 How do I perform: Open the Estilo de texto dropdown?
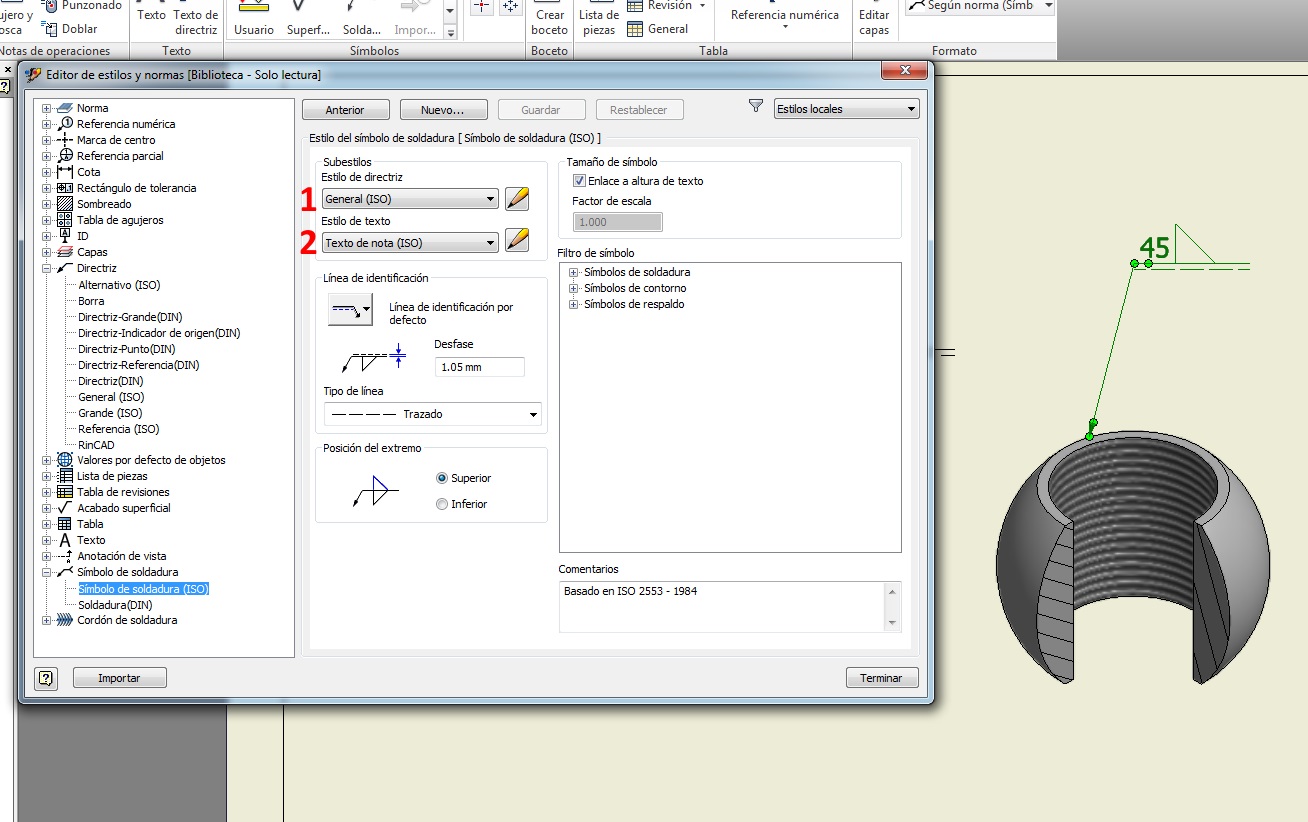tap(410, 242)
